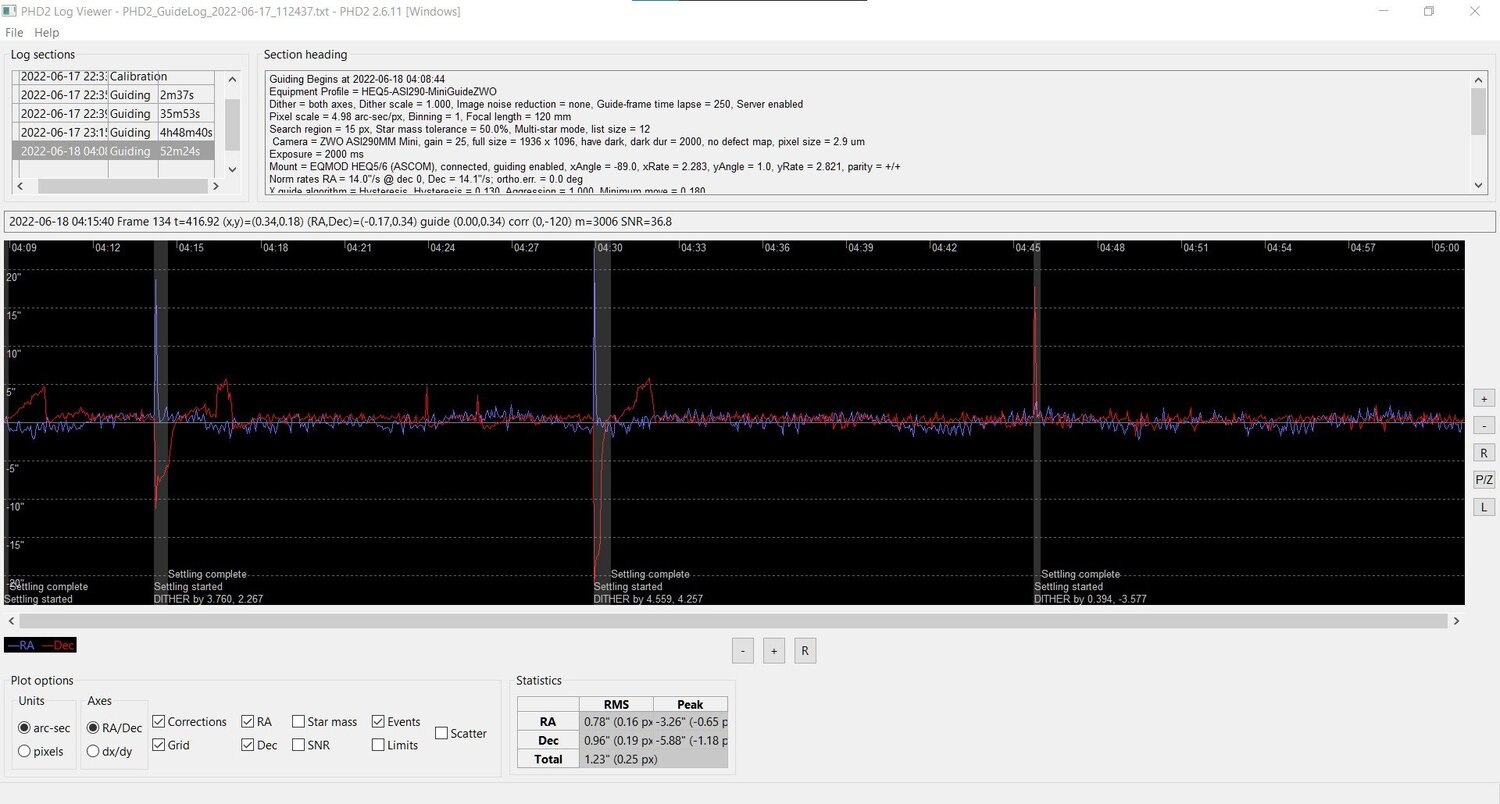Click the R reset button below the graph
The width and height of the screenshot is (1500, 804).
click(x=805, y=651)
